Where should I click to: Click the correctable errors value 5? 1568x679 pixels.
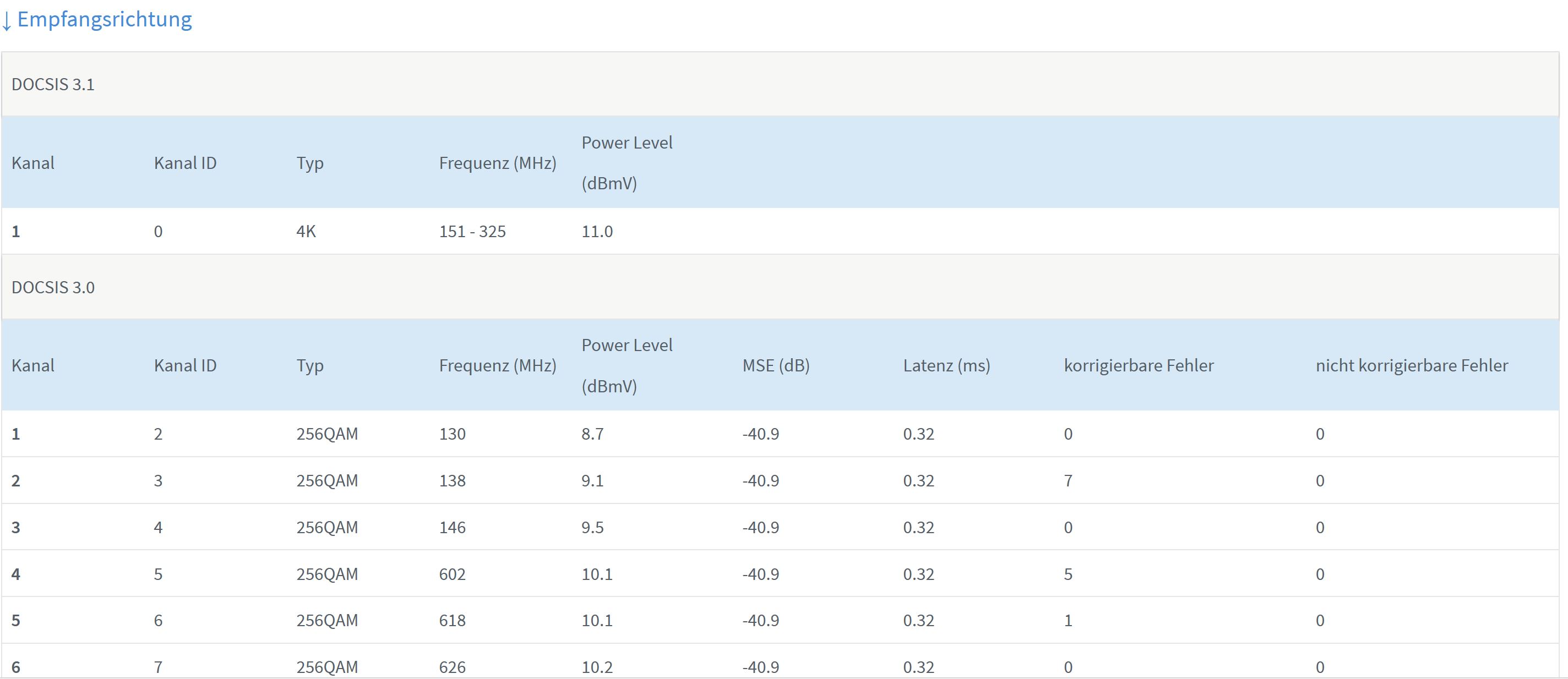point(1068,574)
